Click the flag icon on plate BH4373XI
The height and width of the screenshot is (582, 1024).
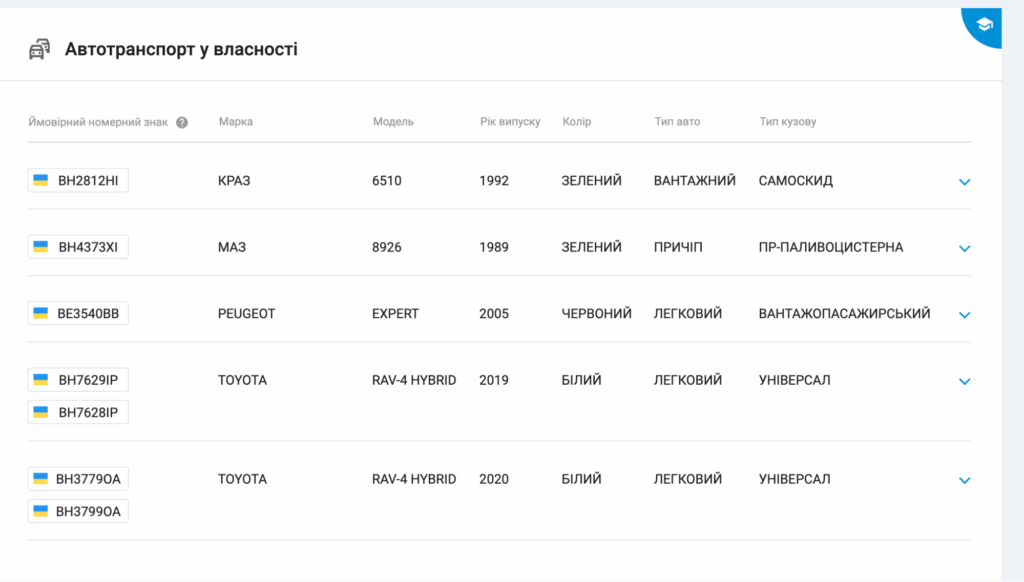pyautogui.click(x=41, y=247)
